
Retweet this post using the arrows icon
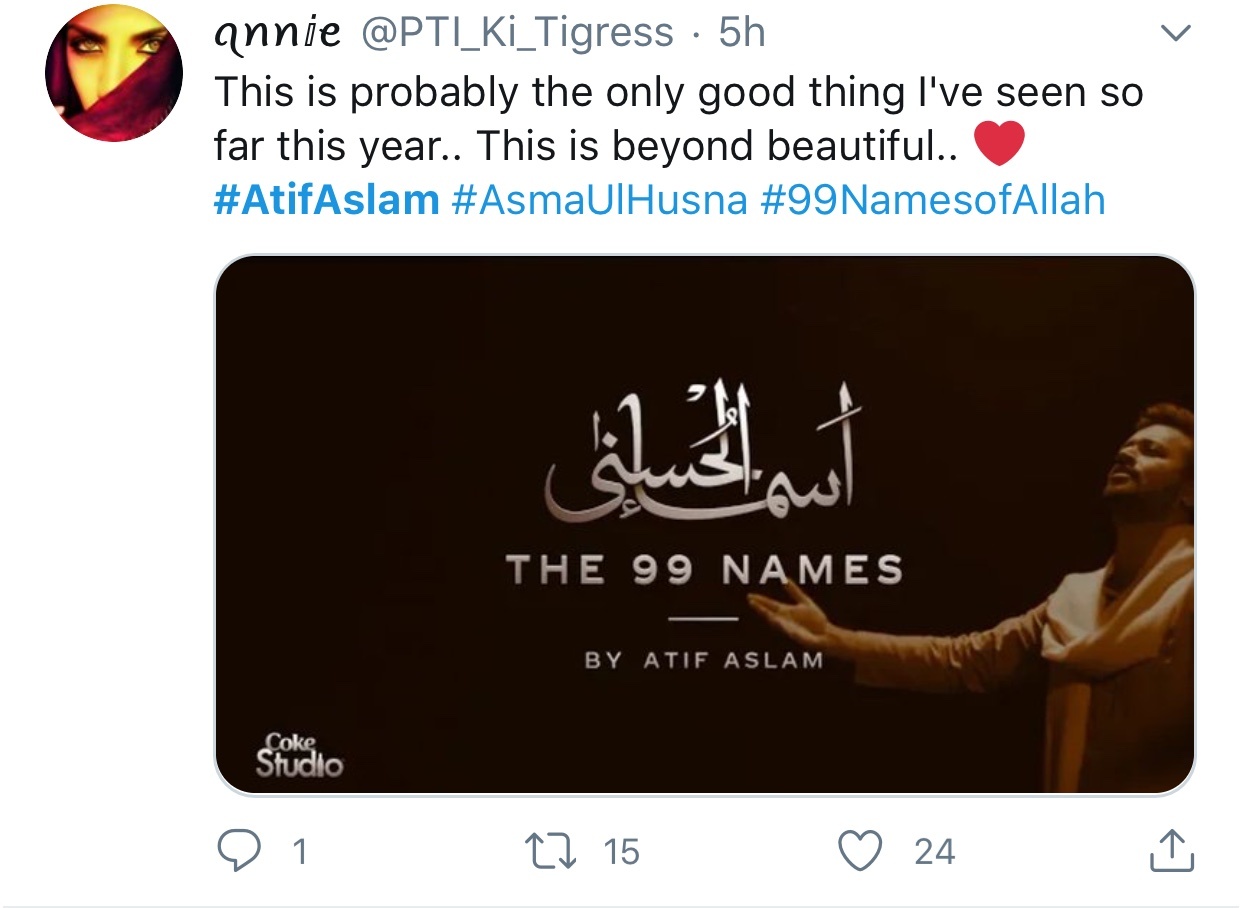(553, 851)
